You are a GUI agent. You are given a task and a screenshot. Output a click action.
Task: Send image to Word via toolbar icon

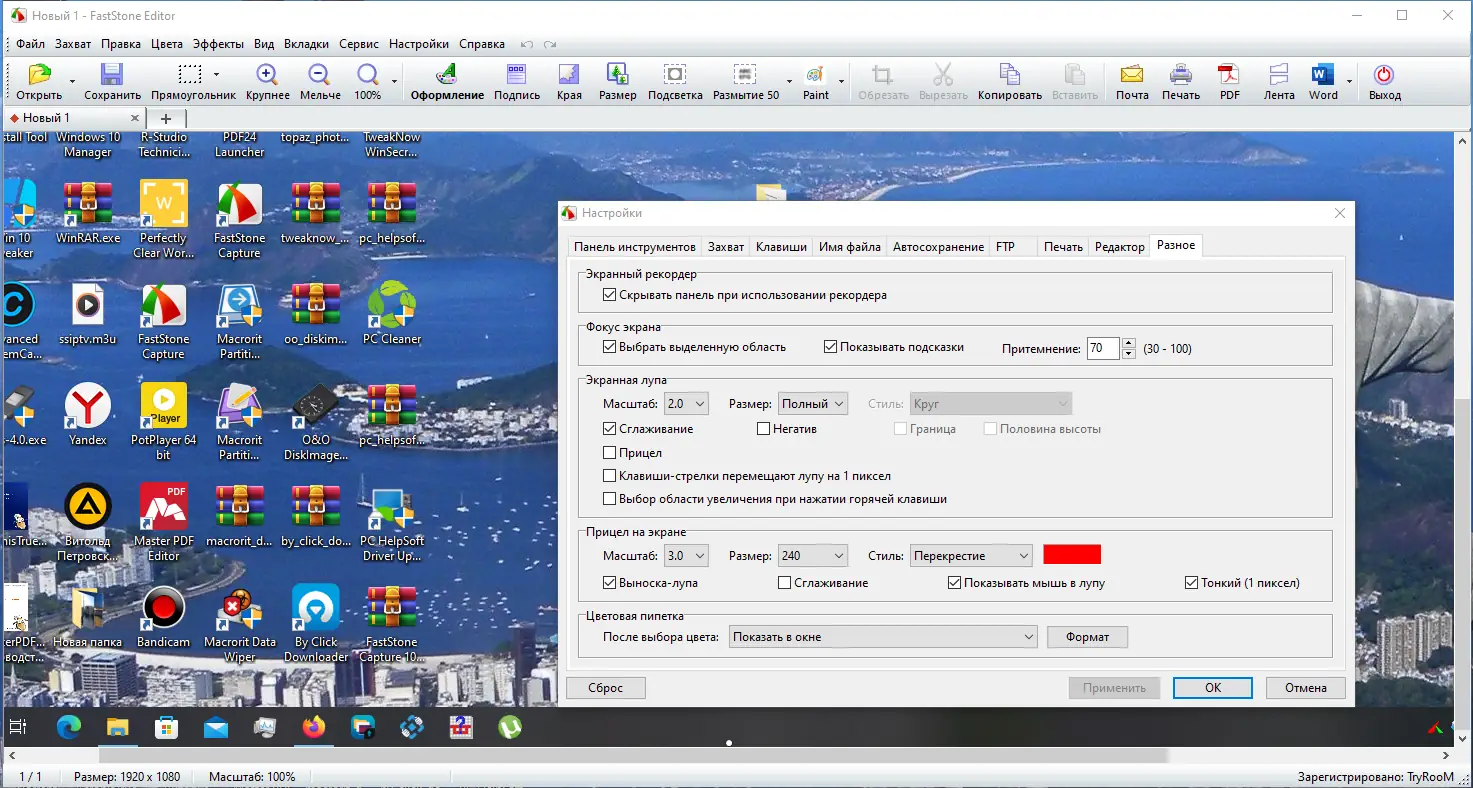[1323, 75]
